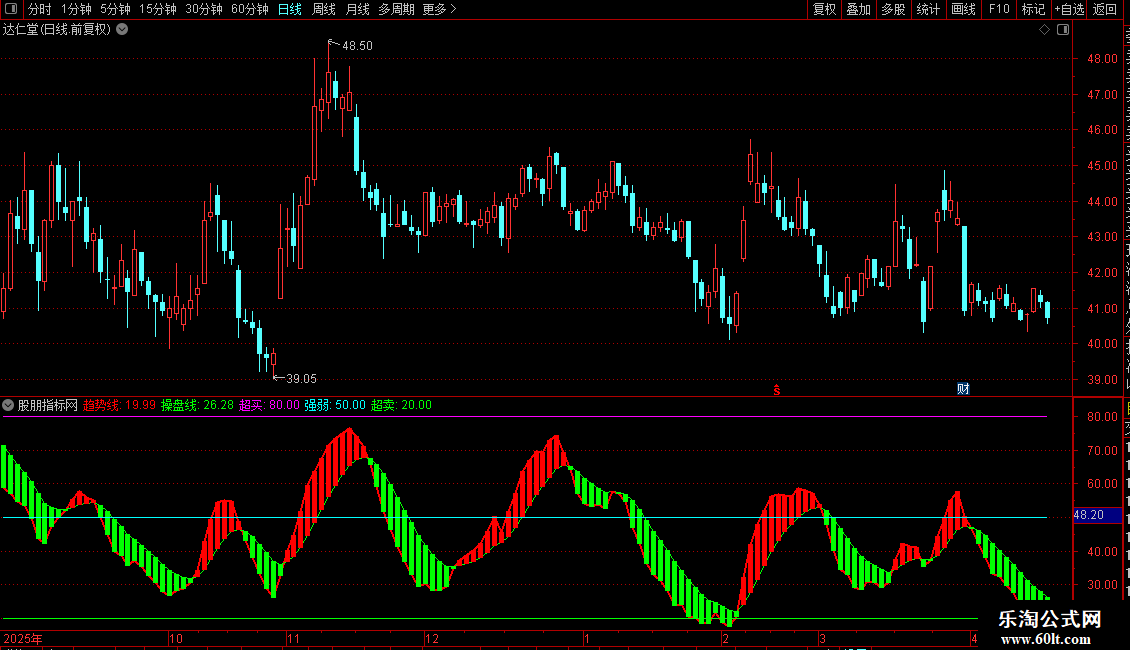
Task: Click the 叠加 overlay button
Action: click(x=858, y=9)
